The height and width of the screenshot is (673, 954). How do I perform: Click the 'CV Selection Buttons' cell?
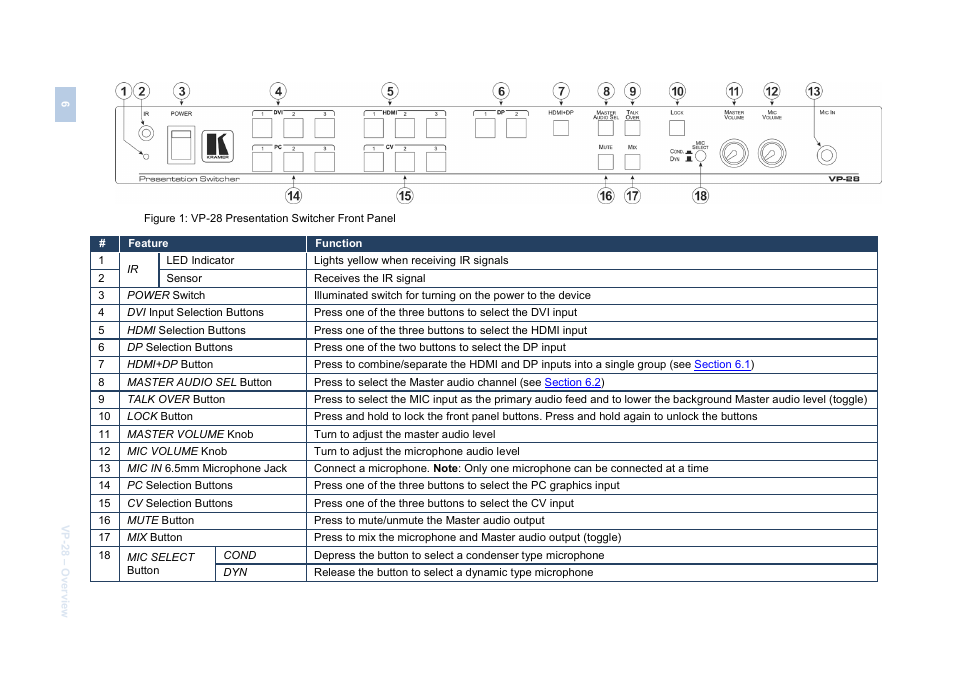(213, 503)
